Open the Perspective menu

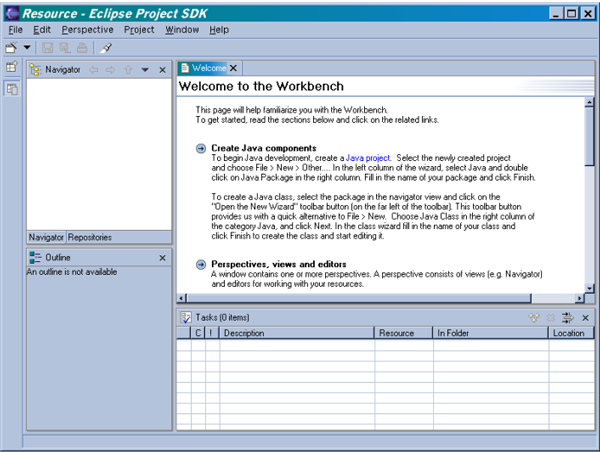(87, 30)
